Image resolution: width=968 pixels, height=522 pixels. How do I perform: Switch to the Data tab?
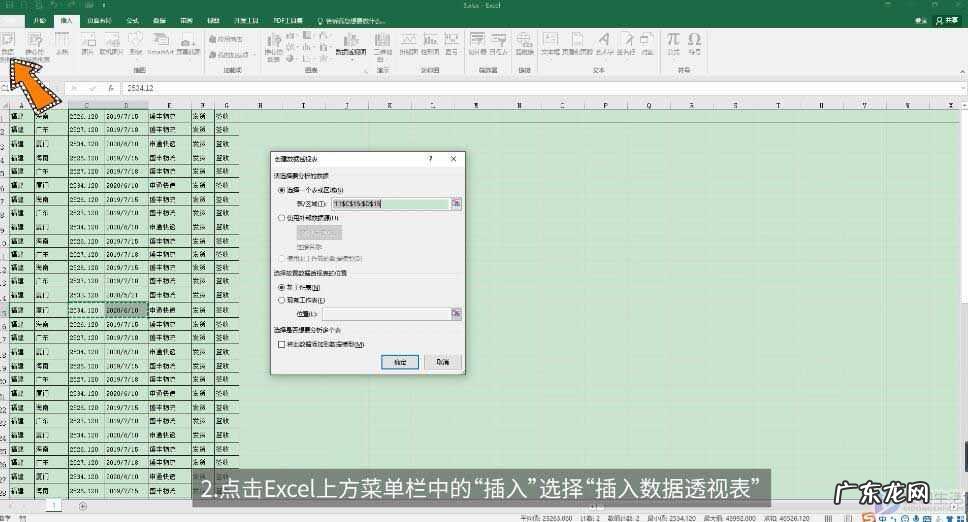pyautogui.click(x=159, y=20)
